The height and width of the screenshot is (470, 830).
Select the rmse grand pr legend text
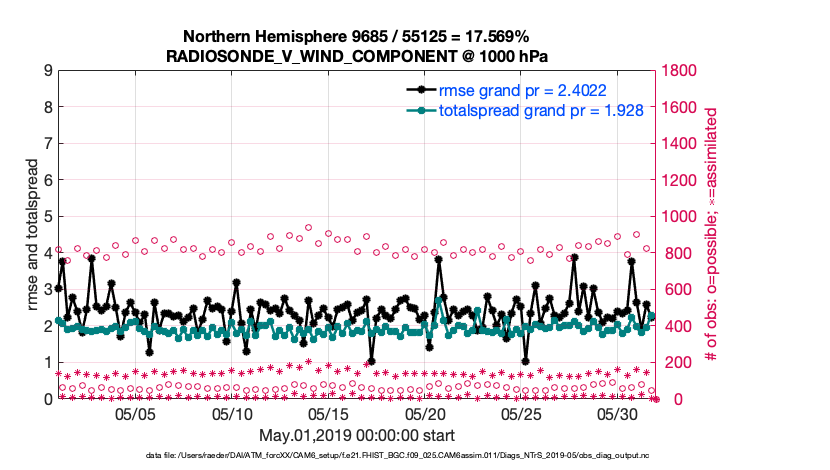point(522,90)
